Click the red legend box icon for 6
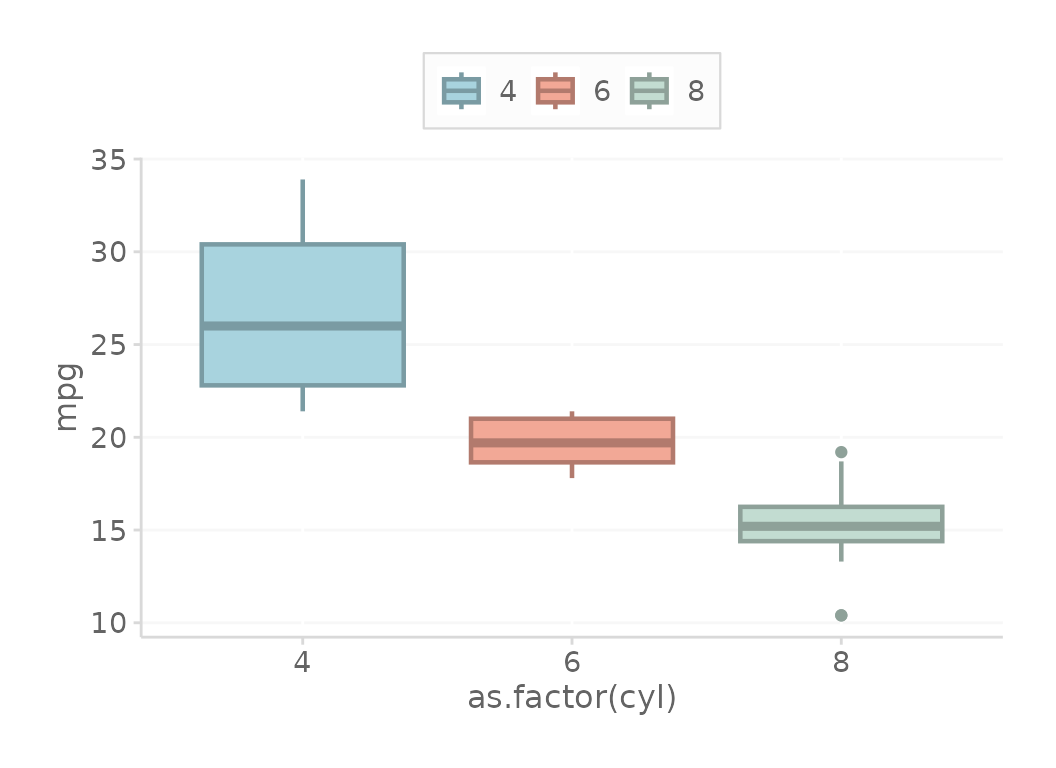Viewport: 1056px width, 768px height. pos(555,91)
